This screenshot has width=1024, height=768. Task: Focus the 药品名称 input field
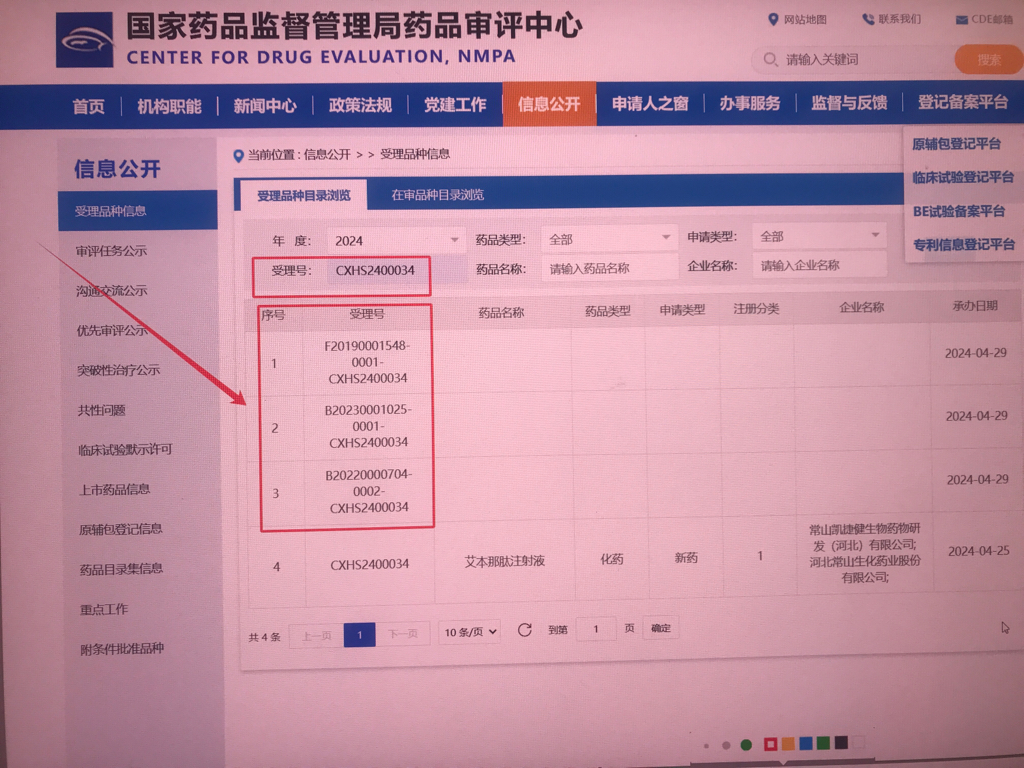[x=609, y=268]
